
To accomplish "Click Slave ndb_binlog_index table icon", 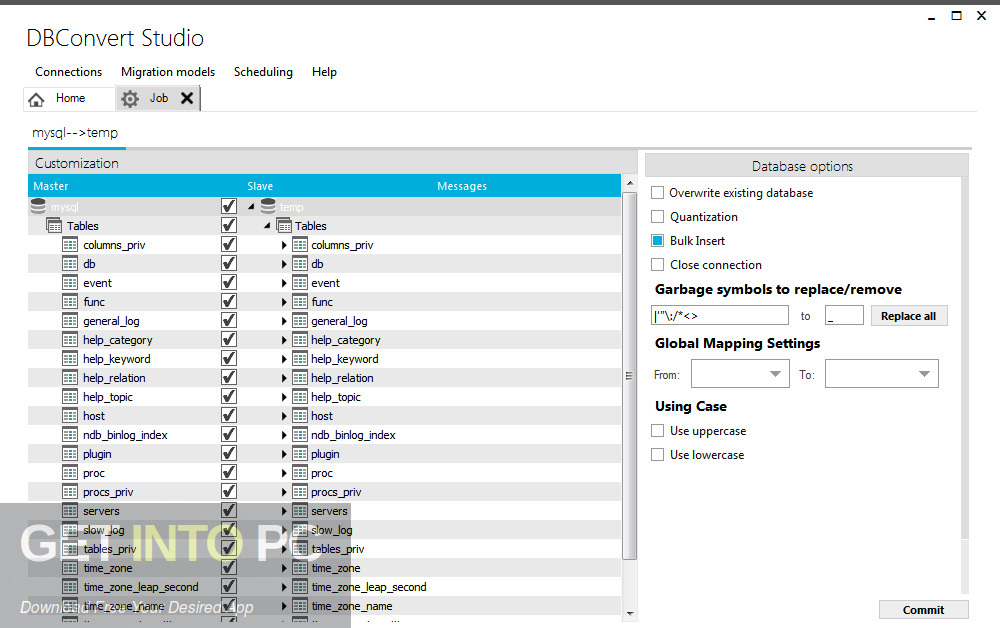I will [300, 435].
